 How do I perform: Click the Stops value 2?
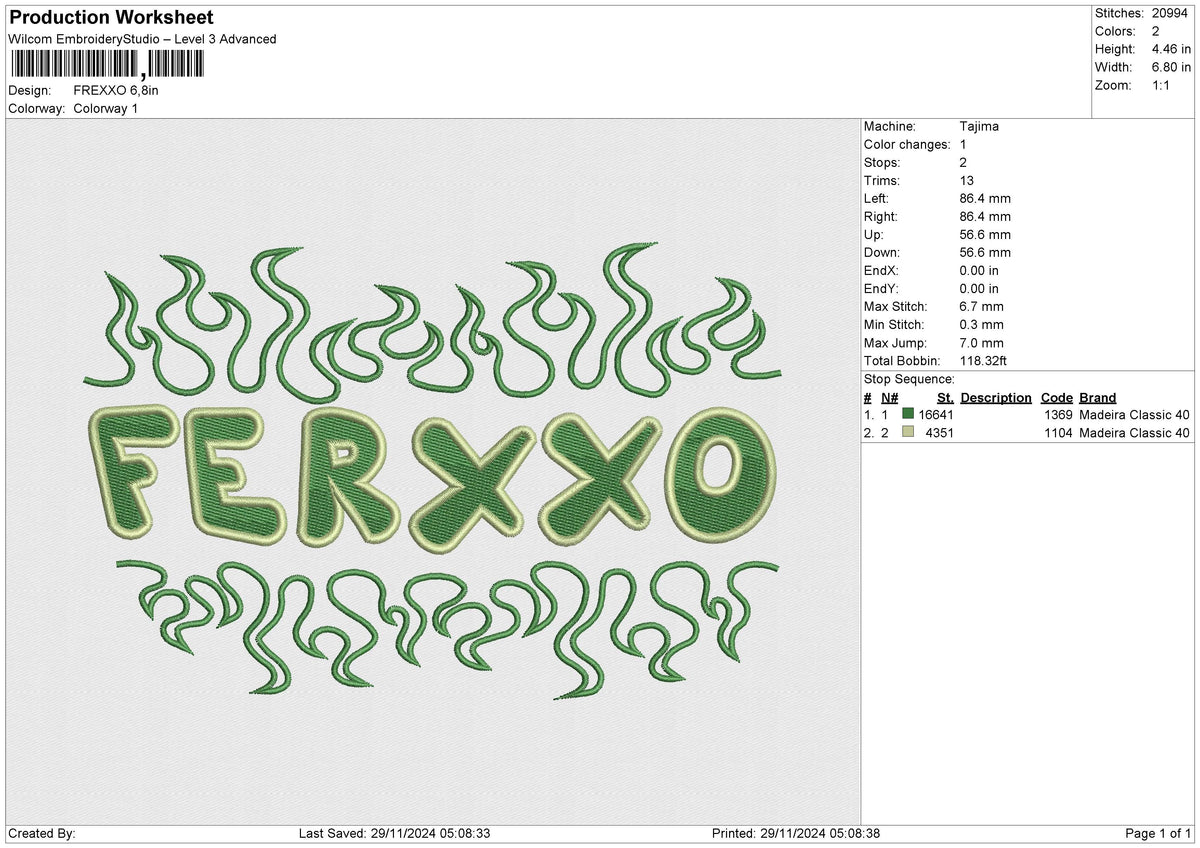(963, 163)
